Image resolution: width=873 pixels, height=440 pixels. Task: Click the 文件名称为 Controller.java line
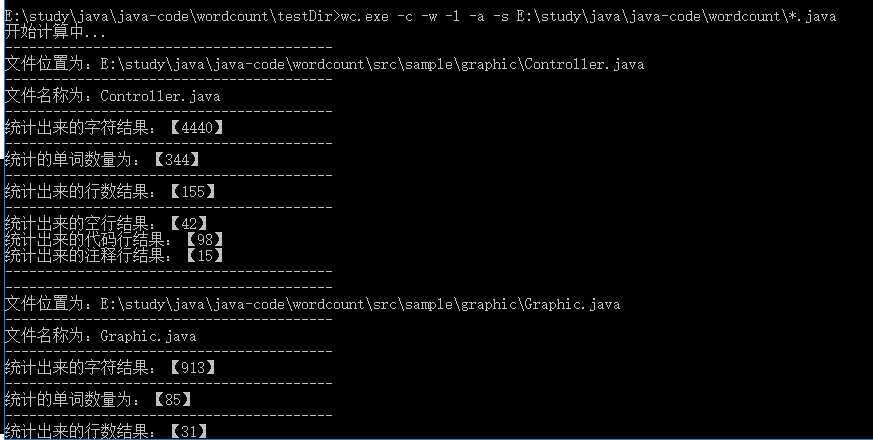pyautogui.click(x=112, y=96)
